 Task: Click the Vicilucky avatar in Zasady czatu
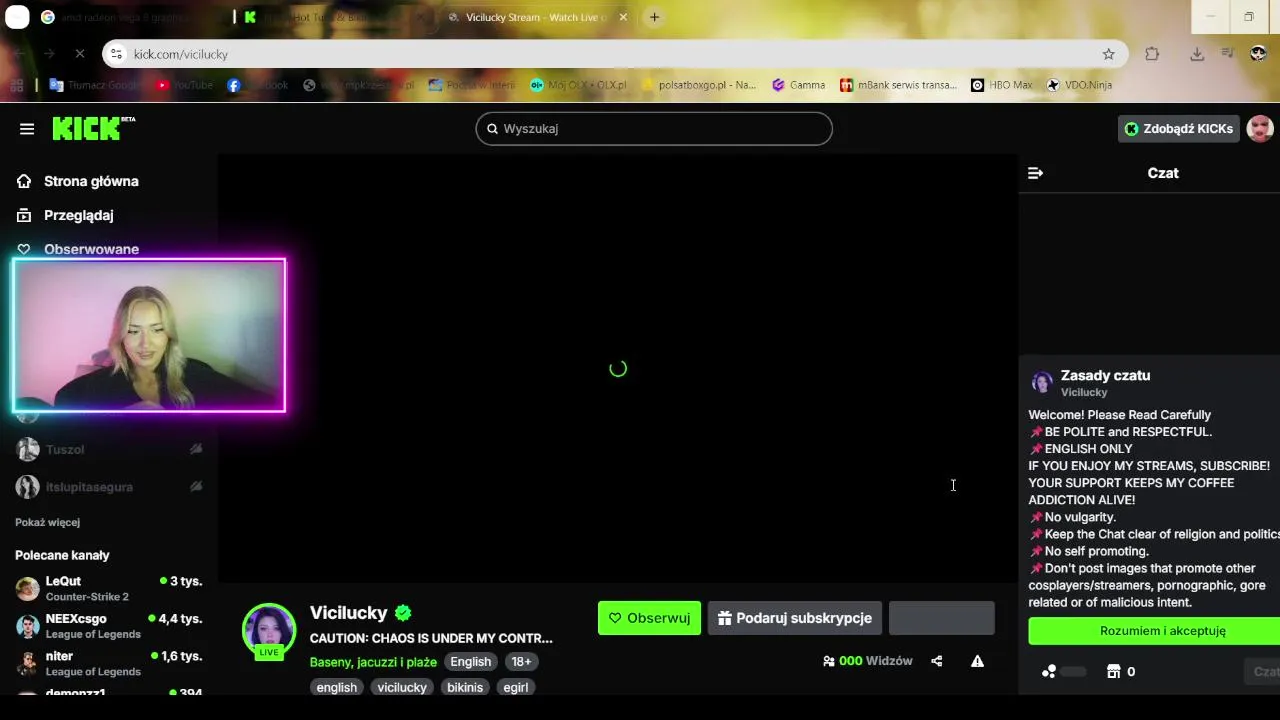click(x=1042, y=382)
